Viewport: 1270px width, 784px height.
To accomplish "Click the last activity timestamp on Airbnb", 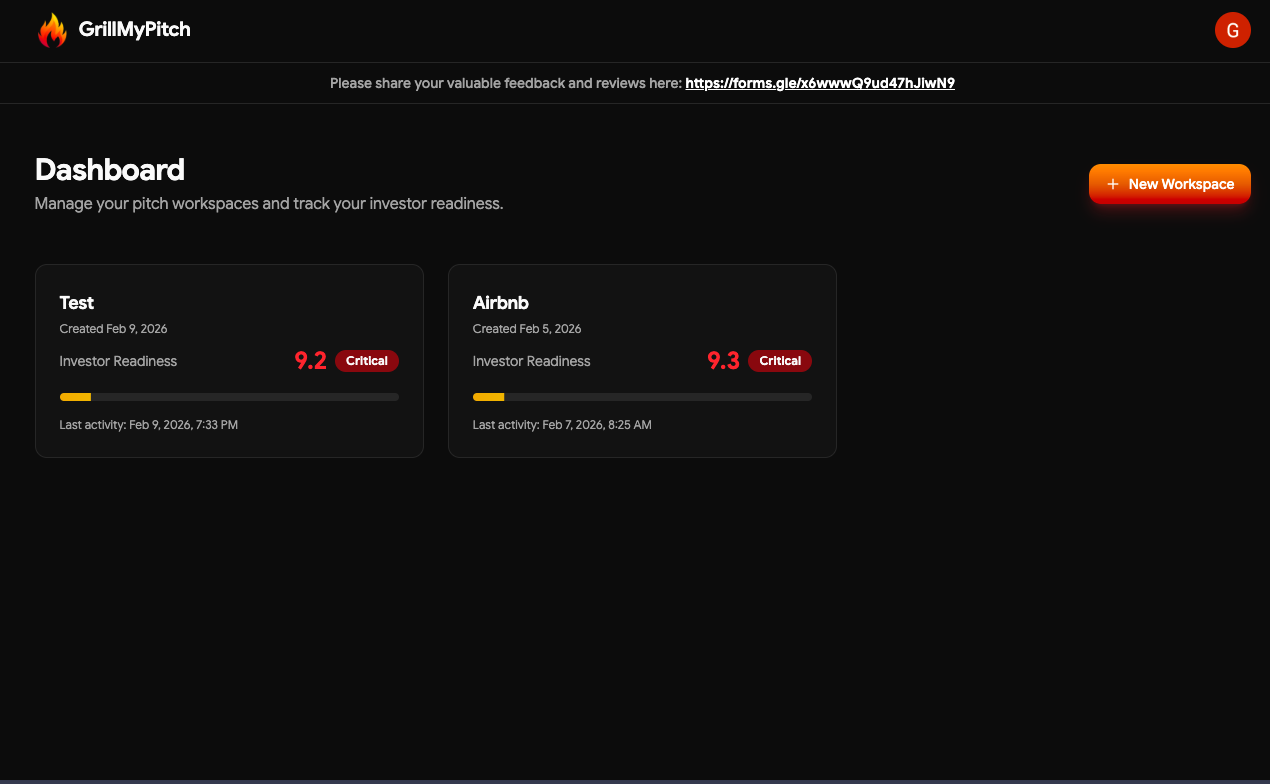I will click(x=562, y=424).
